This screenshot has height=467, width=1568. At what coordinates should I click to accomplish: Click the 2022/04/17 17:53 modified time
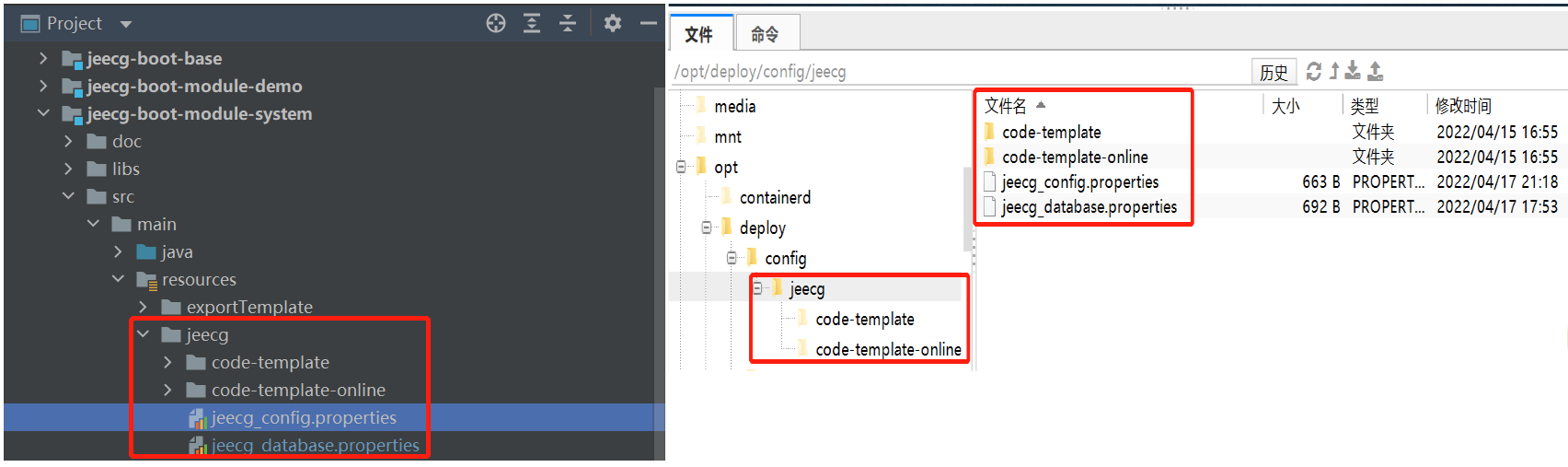coord(1497,206)
